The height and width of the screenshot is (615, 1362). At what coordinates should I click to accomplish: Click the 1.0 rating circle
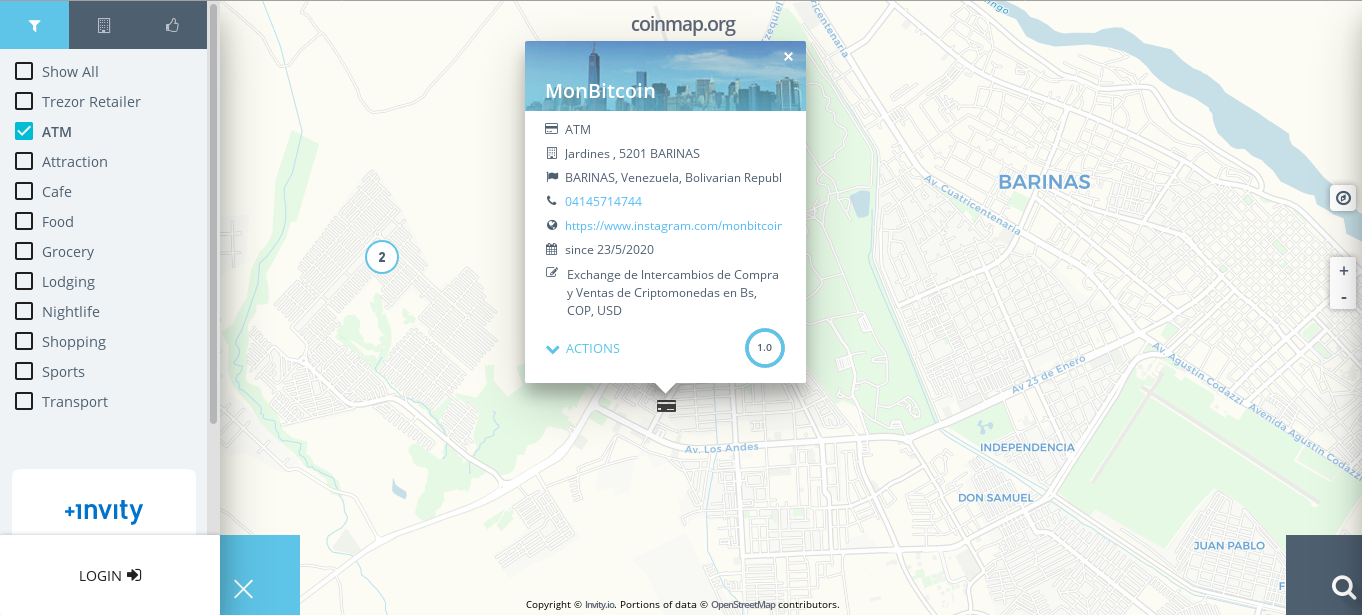[765, 348]
